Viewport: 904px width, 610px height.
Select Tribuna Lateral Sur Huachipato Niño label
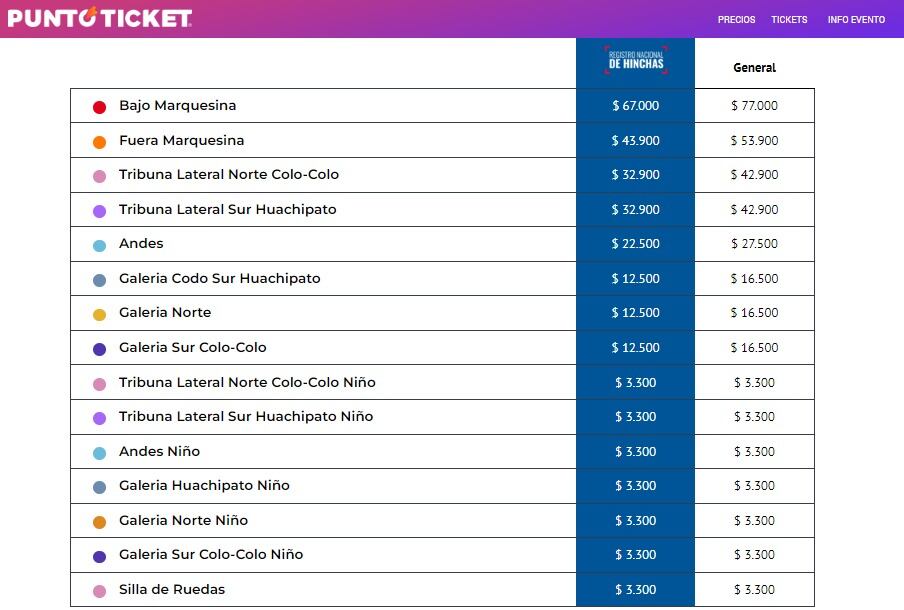246,416
